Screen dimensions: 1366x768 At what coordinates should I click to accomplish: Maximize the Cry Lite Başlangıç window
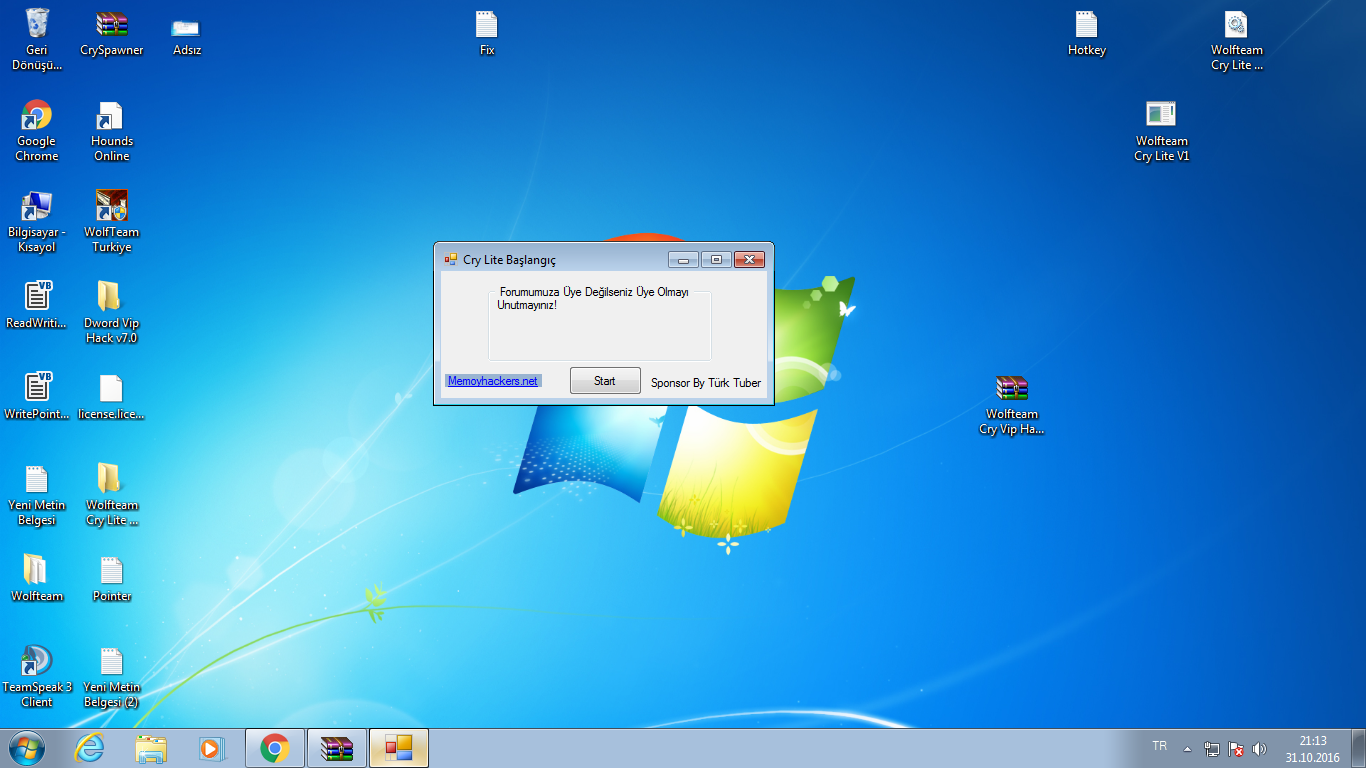click(716, 260)
